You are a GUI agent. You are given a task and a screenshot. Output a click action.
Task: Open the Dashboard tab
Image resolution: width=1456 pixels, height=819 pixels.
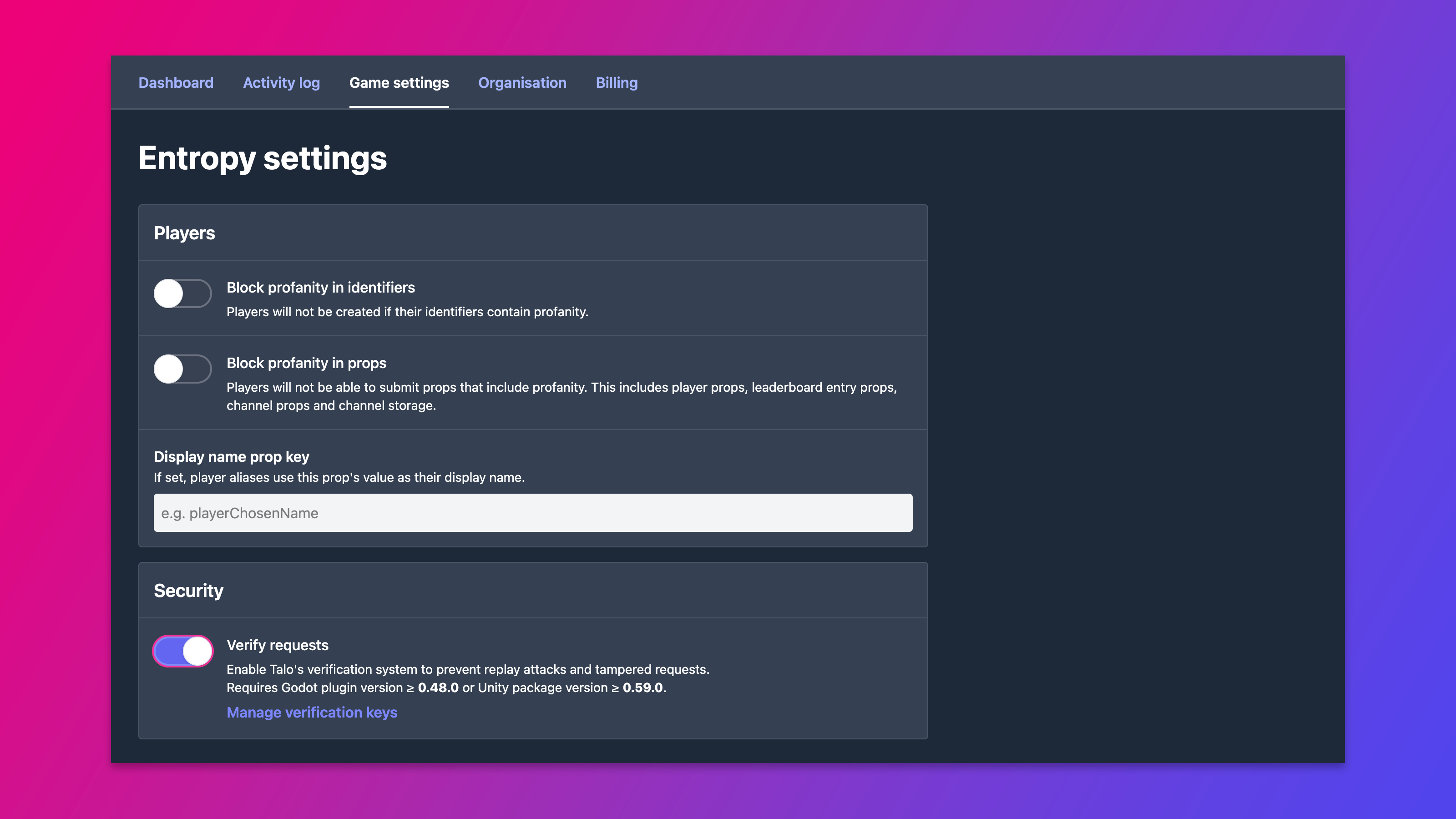click(176, 82)
